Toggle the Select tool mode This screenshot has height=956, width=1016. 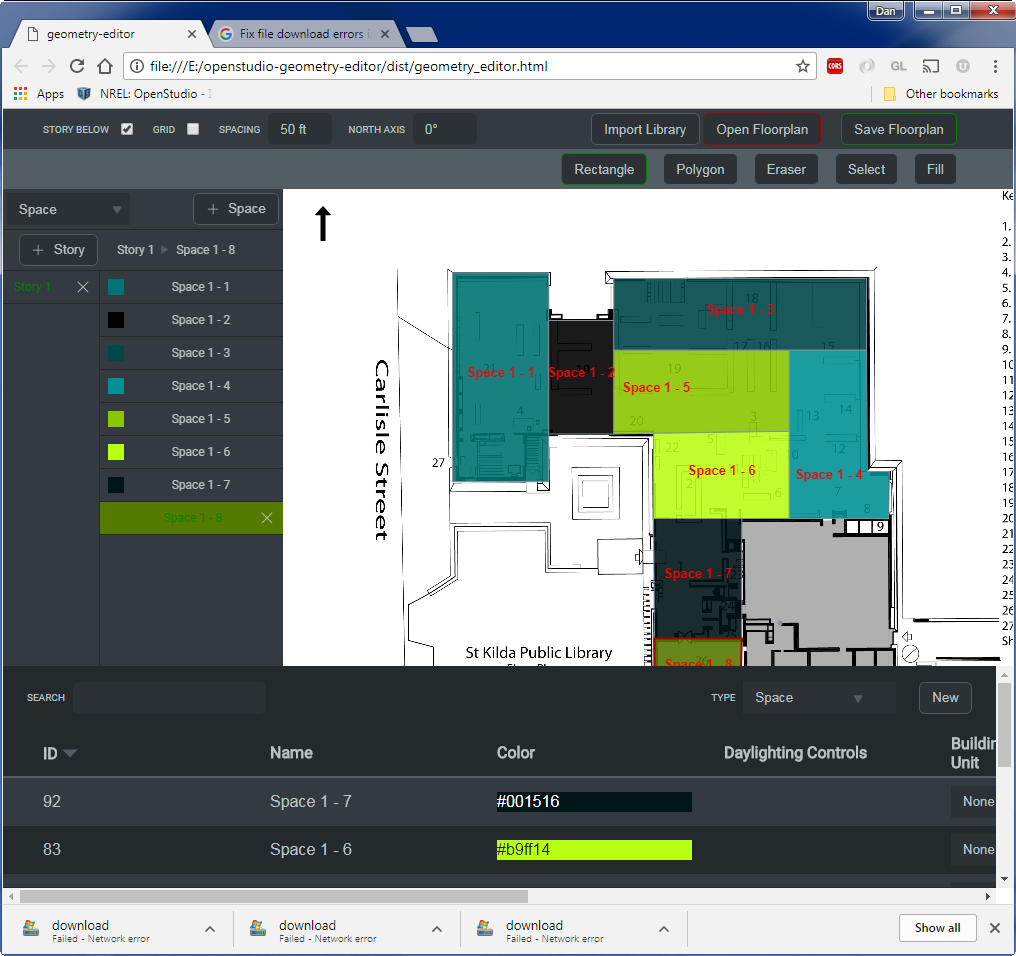(x=865, y=169)
